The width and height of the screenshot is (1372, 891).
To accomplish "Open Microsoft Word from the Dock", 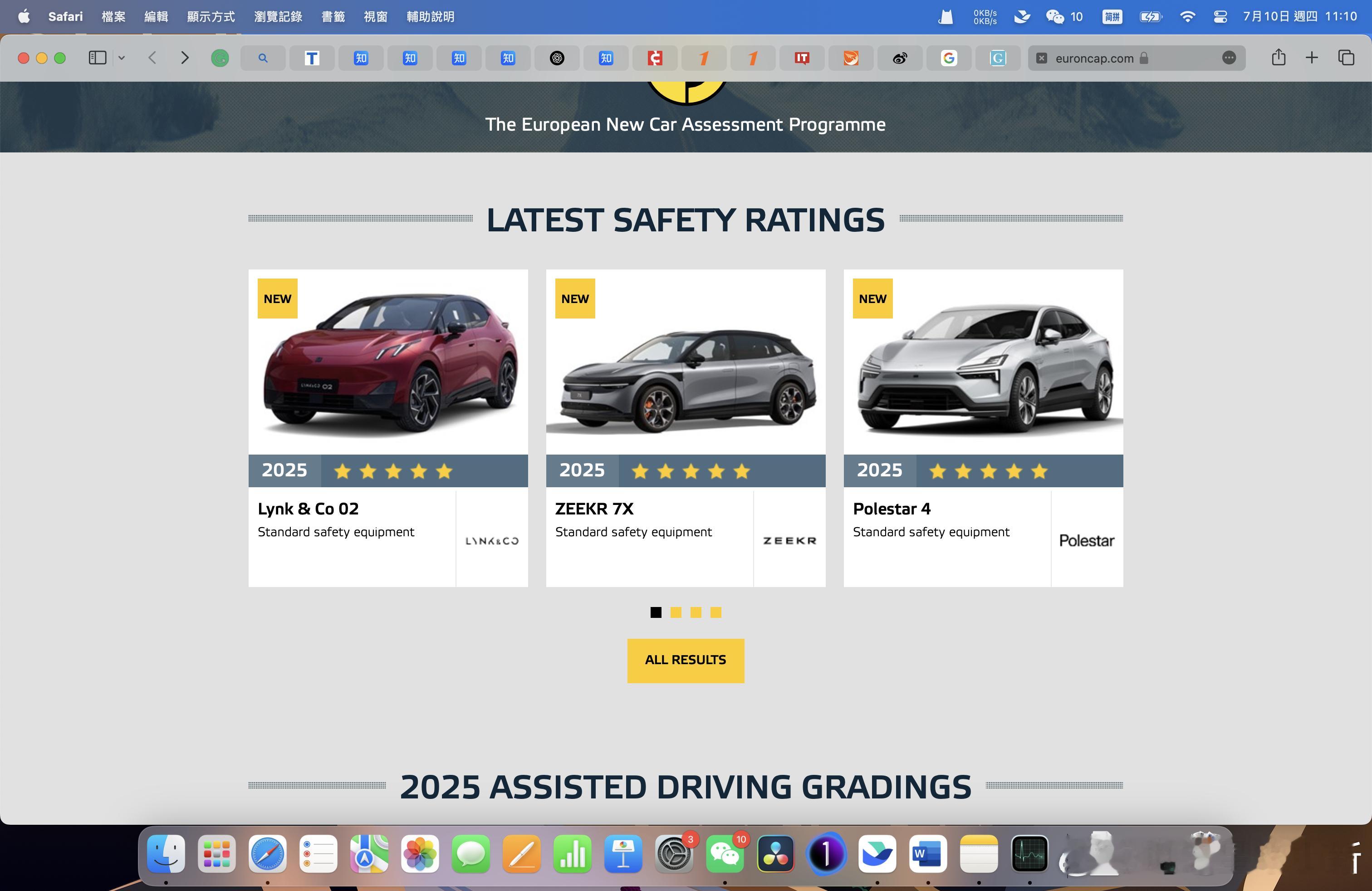I will coord(928,853).
